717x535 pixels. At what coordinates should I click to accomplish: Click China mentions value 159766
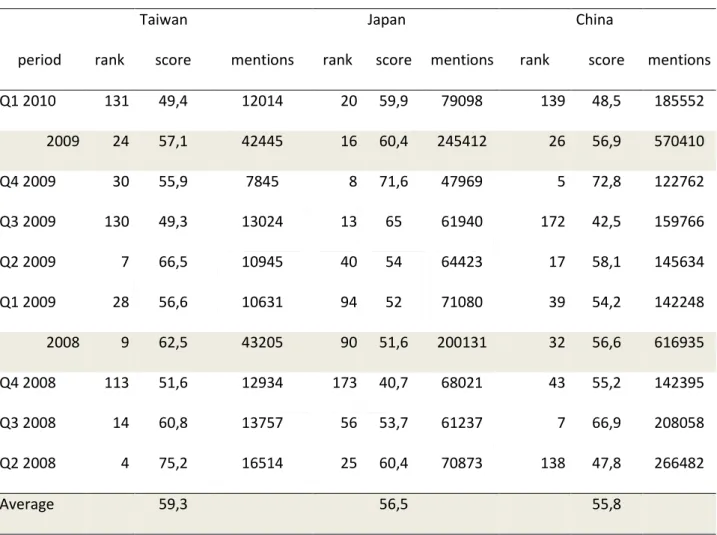point(679,222)
